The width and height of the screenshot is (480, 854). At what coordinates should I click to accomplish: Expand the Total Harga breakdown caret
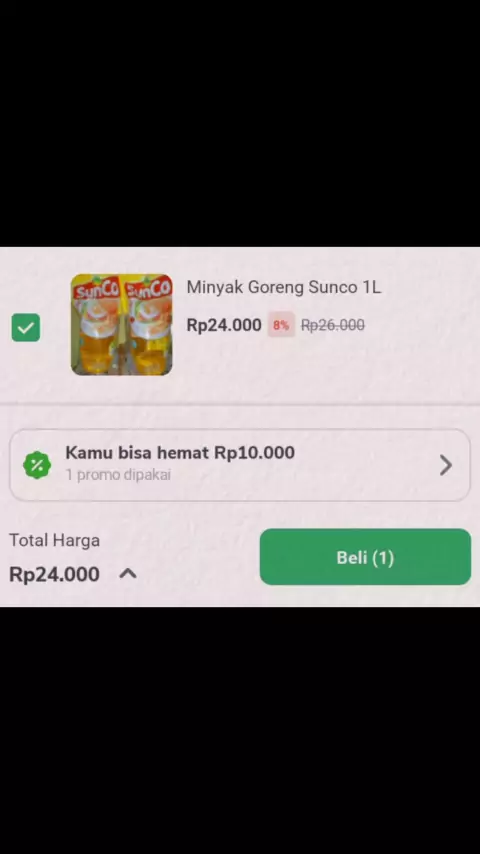(x=128, y=574)
